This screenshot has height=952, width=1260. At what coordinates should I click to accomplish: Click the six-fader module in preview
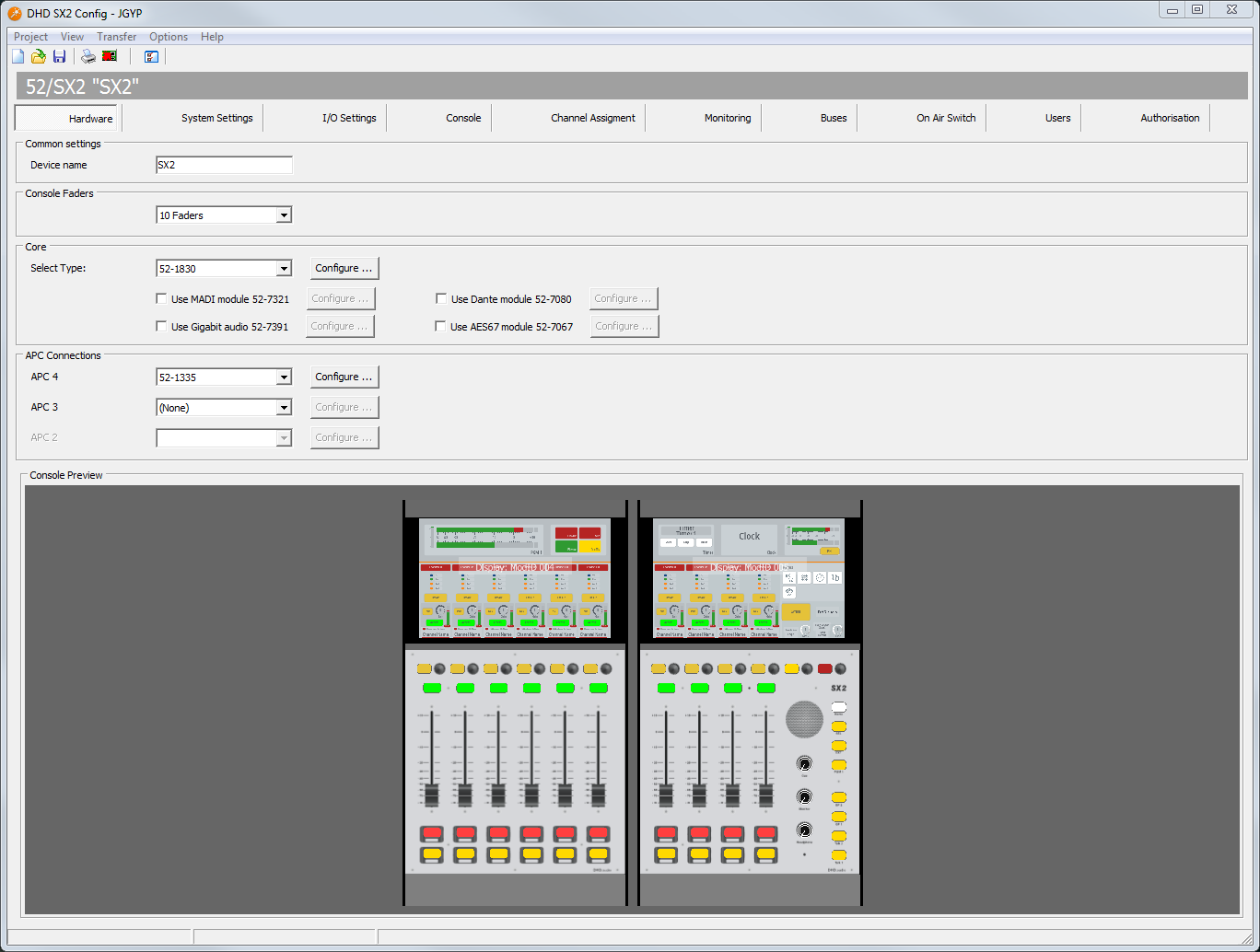pyautogui.click(x=515, y=762)
